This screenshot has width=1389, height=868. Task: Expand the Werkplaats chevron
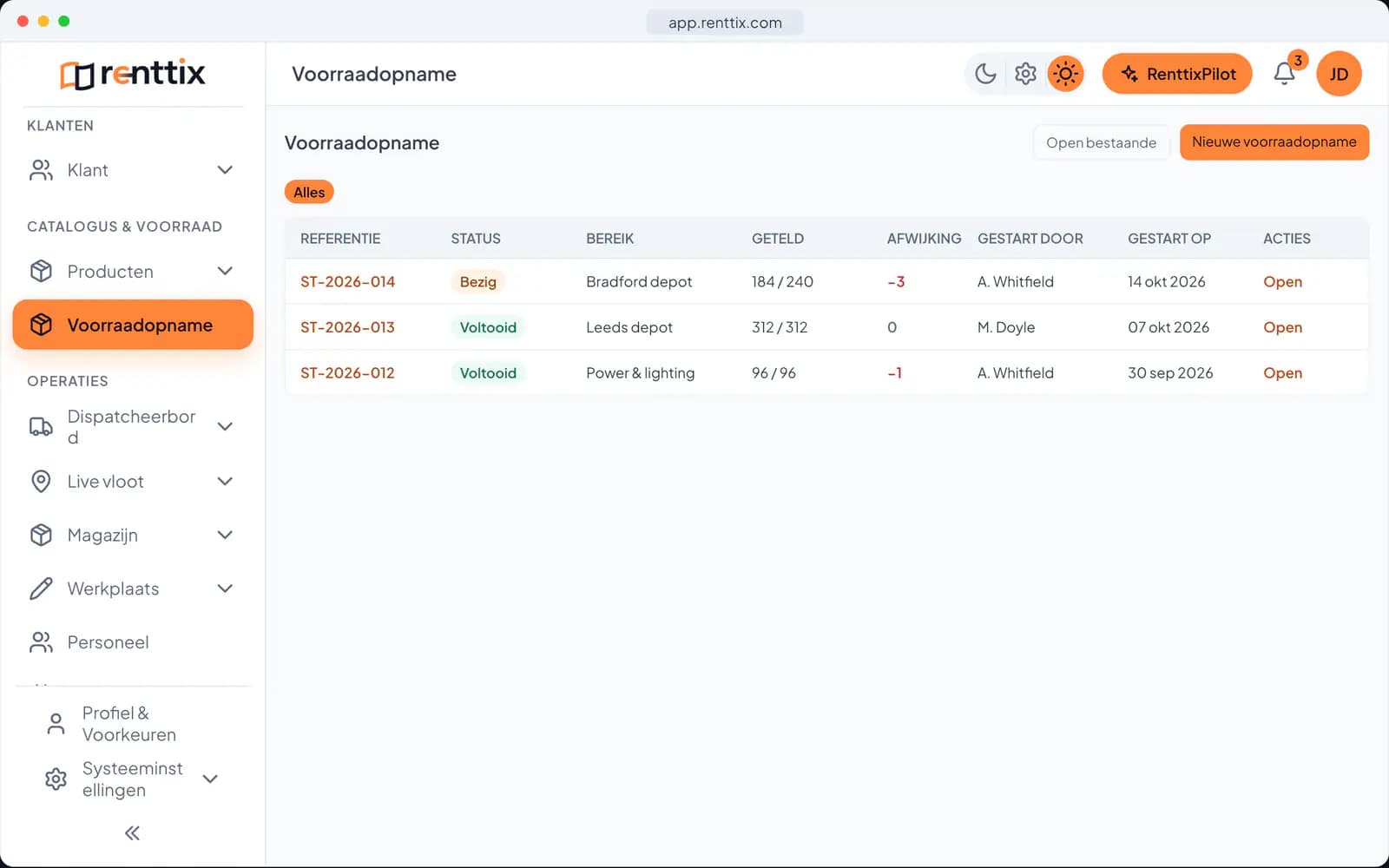tap(225, 589)
